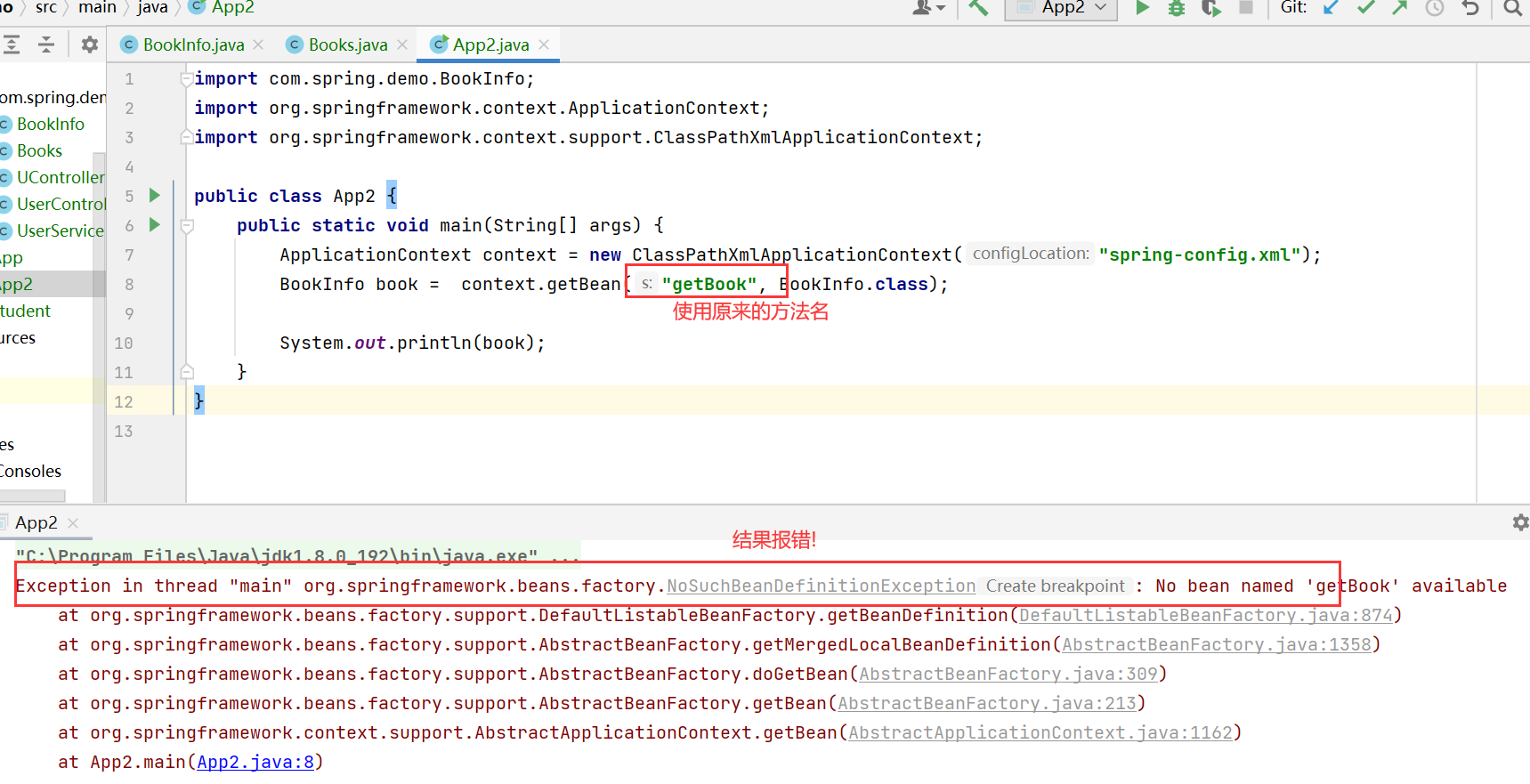Close the App2 run console tab
1530x784 pixels.
[x=73, y=523]
